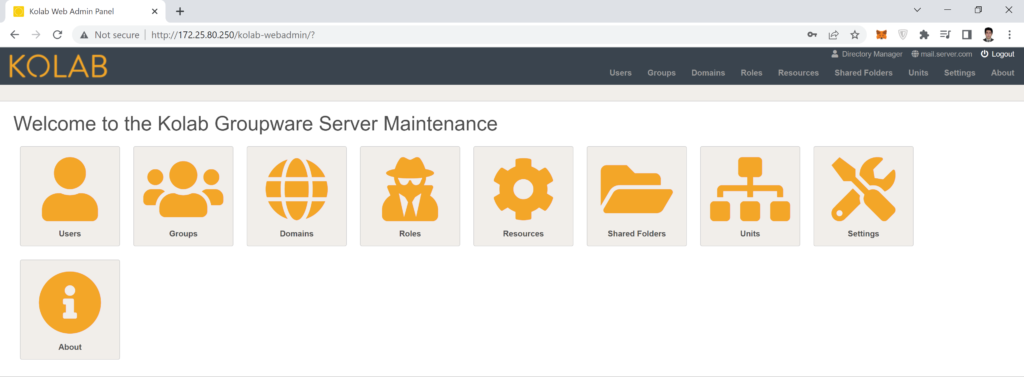This screenshot has width=1024, height=377.
Task: Click the shield extension icon
Action: [903, 35]
